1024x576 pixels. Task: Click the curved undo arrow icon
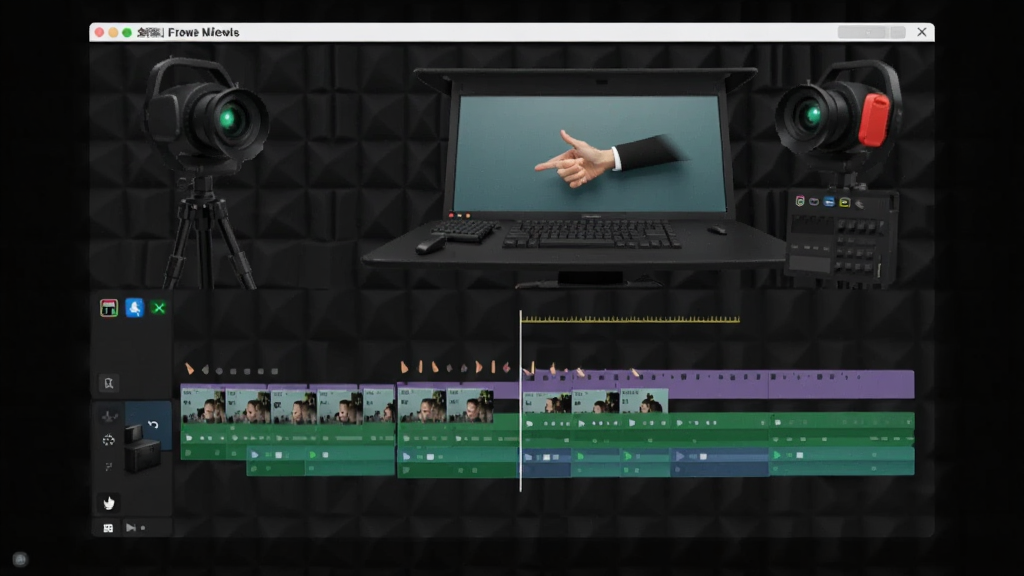[x=153, y=424]
